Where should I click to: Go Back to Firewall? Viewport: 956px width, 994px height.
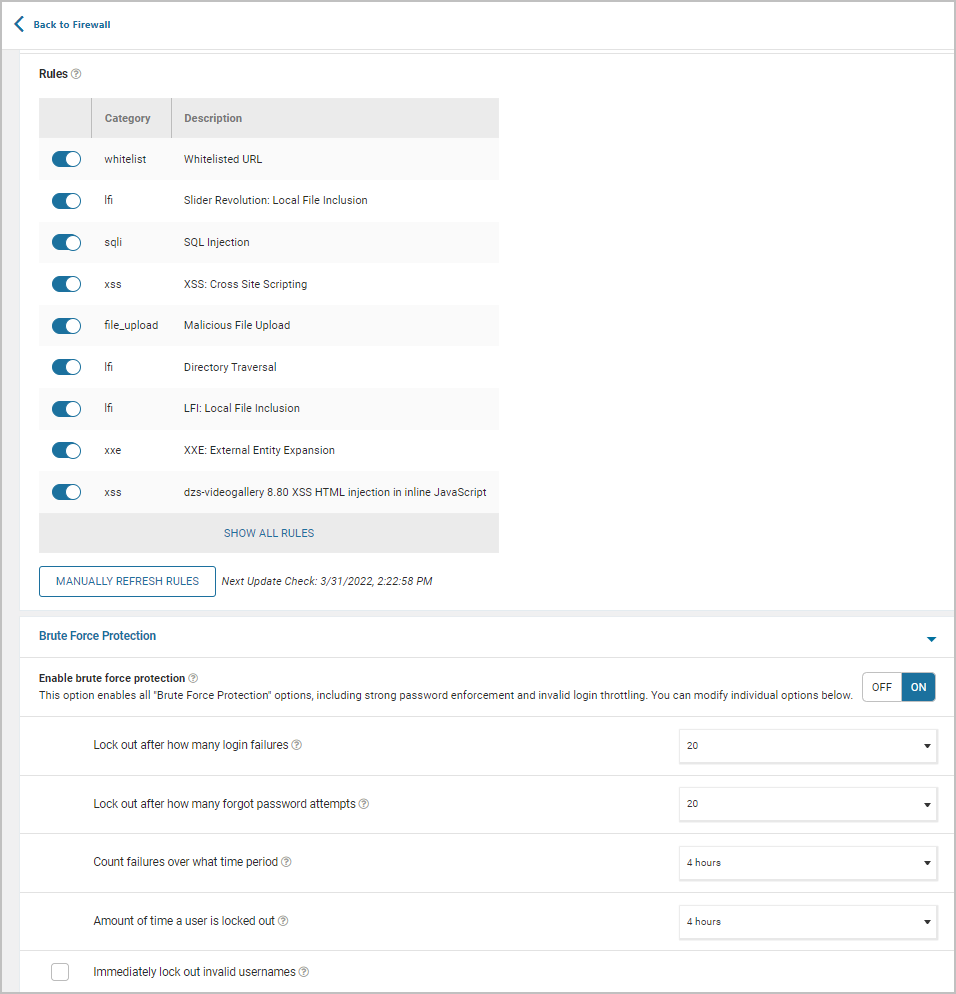pos(72,25)
